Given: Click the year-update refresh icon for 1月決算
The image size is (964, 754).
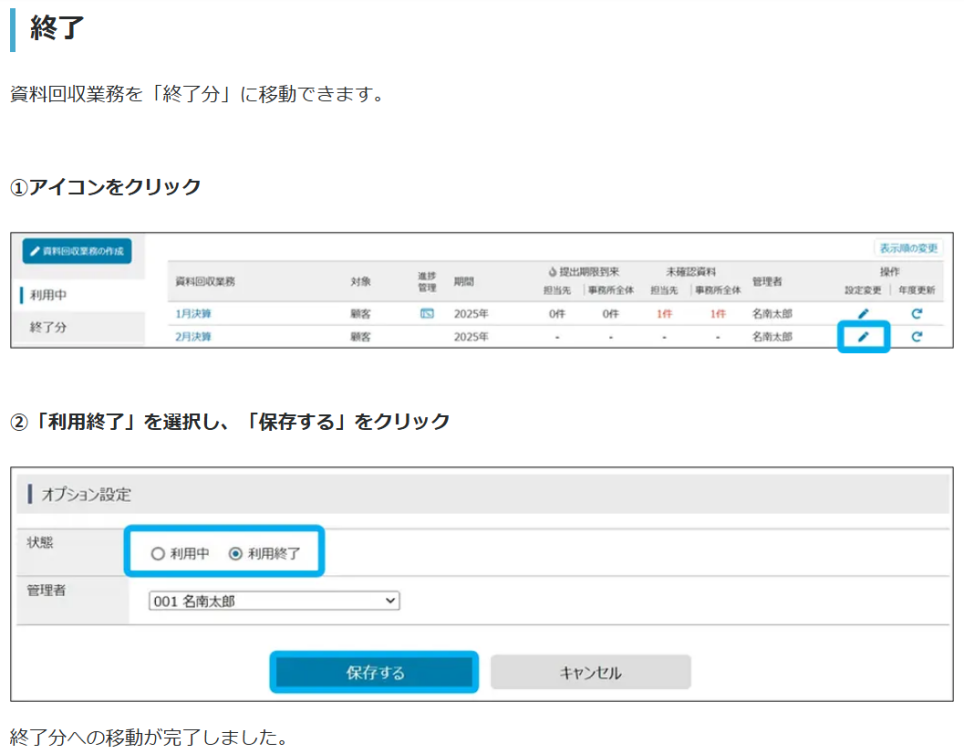Looking at the screenshot, I should (x=916, y=313).
